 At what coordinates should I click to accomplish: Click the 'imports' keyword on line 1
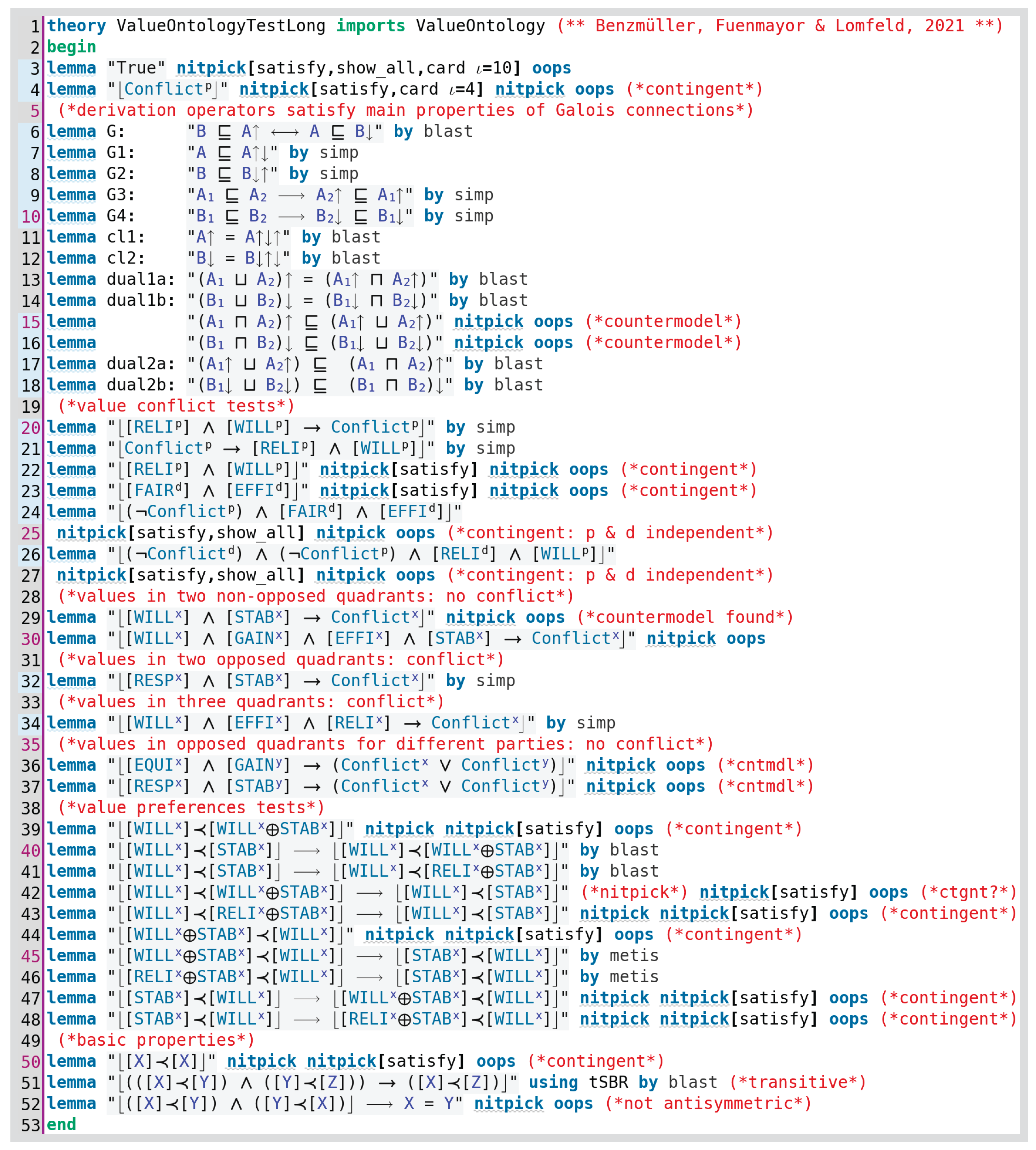[370, 26]
